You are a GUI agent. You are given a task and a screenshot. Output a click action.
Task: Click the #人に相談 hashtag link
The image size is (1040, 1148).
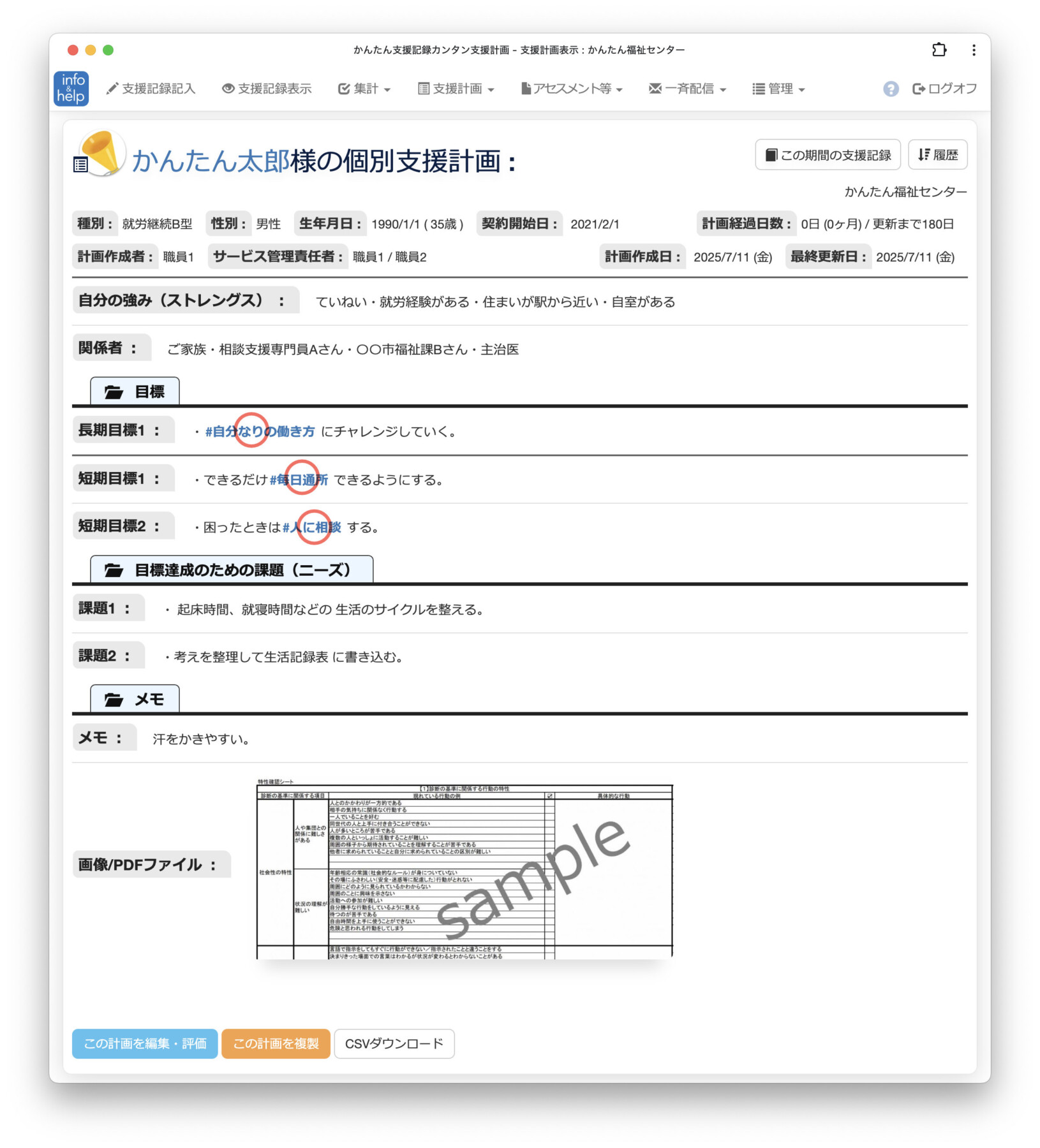(312, 527)
